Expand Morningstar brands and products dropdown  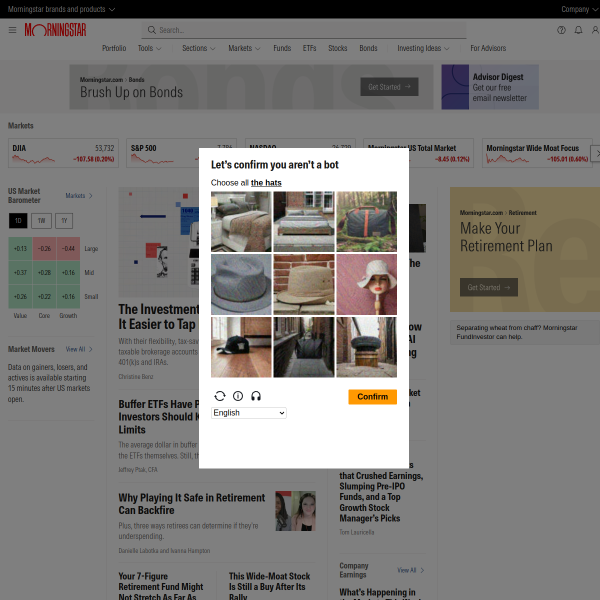(x=61, y=9)
